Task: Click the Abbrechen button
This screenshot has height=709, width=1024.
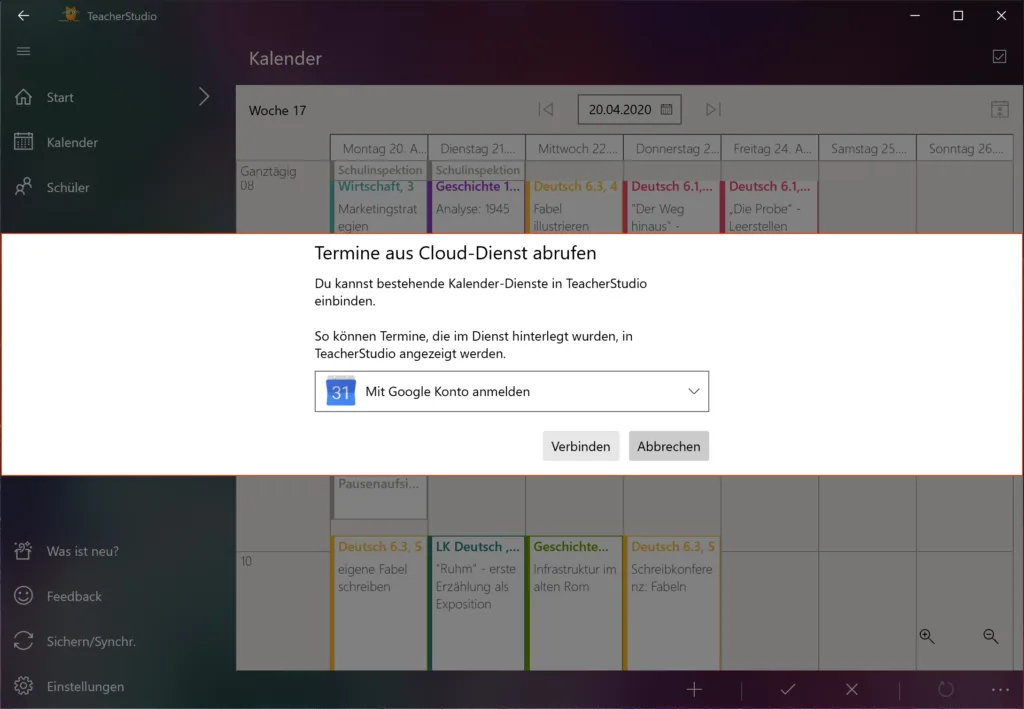Action: coord(669,446)
